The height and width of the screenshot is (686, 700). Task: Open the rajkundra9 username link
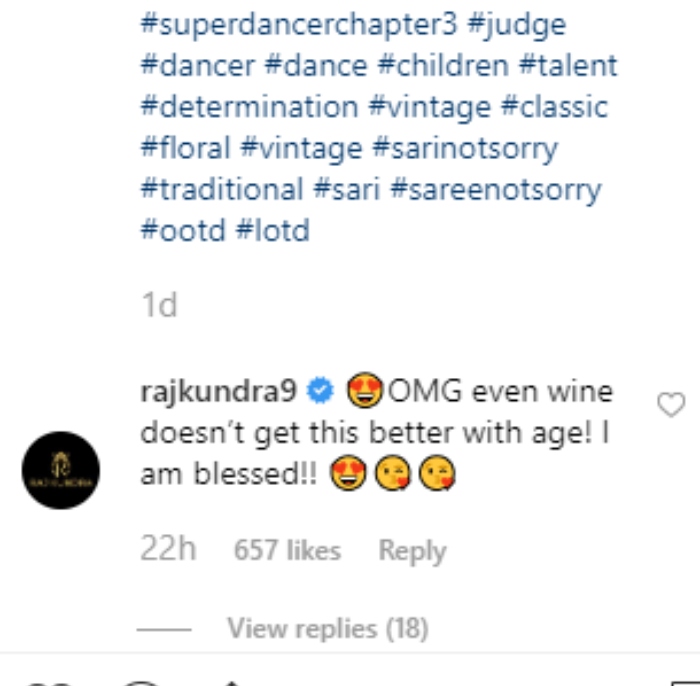coord(219,393)
